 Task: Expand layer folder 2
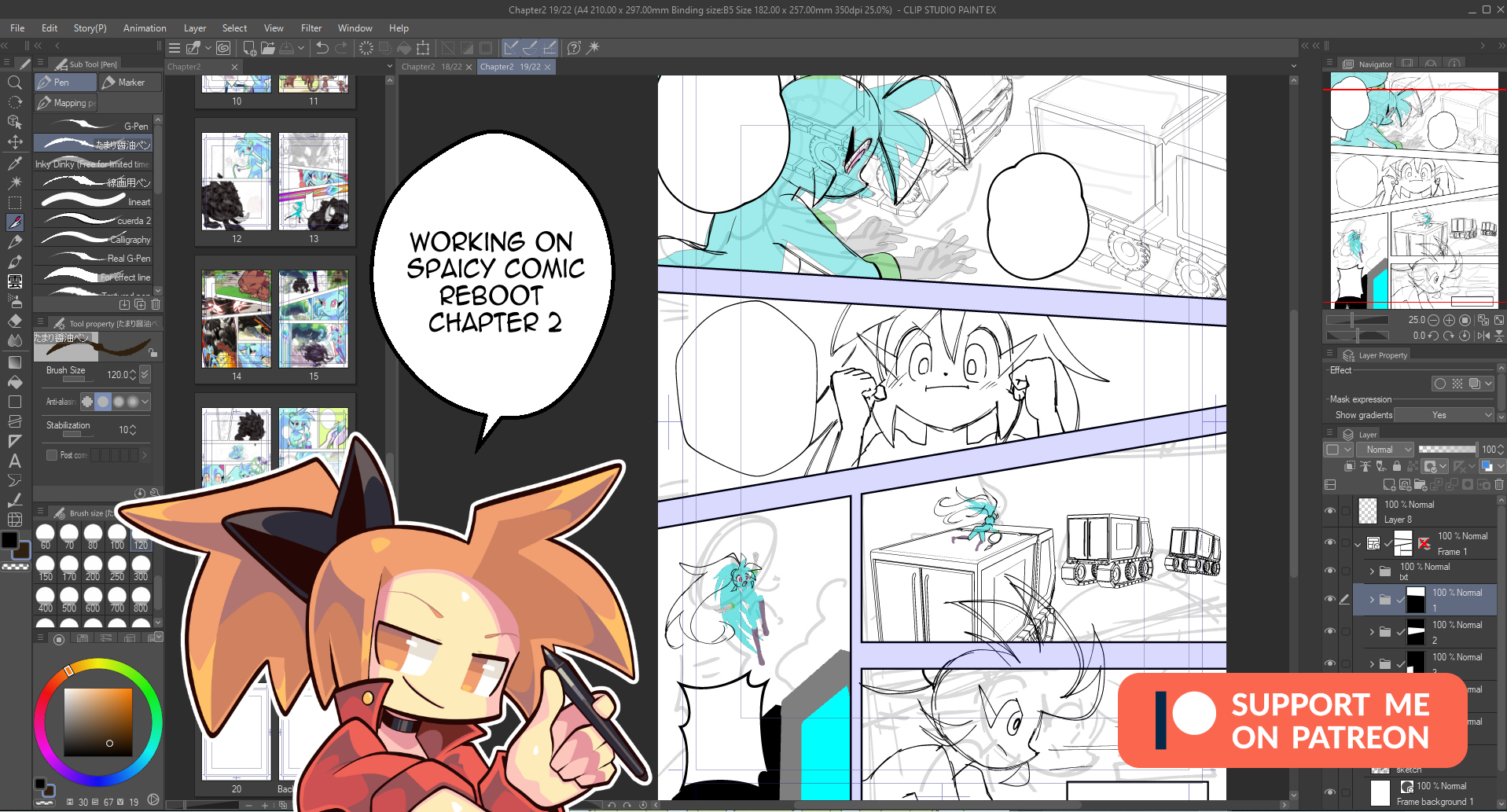[x=1373, y=632]
